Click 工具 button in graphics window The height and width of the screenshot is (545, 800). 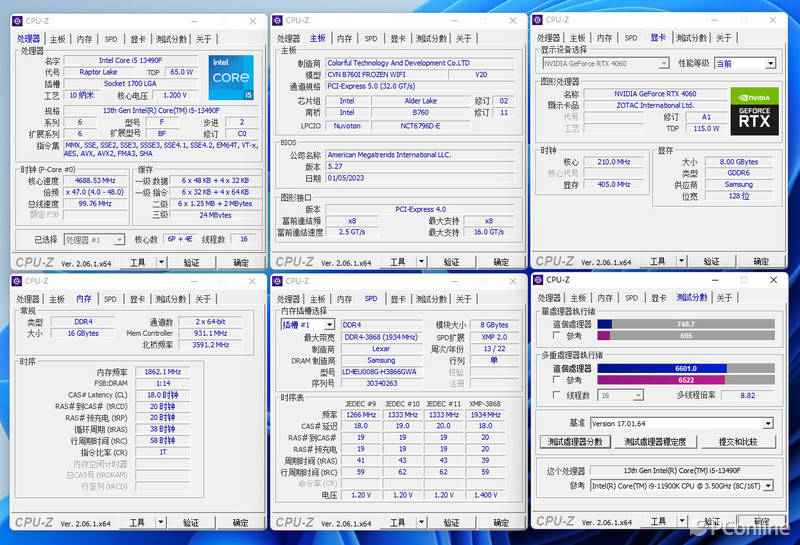pyautogui.click(x=658, y=262)
